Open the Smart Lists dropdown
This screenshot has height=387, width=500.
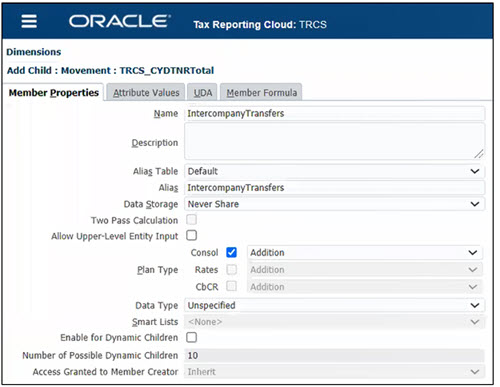click(334, 322)
